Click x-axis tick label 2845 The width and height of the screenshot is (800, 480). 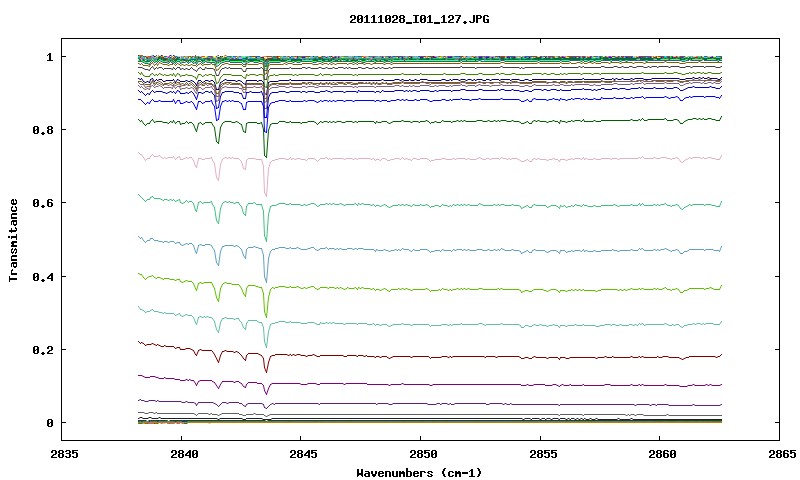pyautogui.click(x=304, y=454)
